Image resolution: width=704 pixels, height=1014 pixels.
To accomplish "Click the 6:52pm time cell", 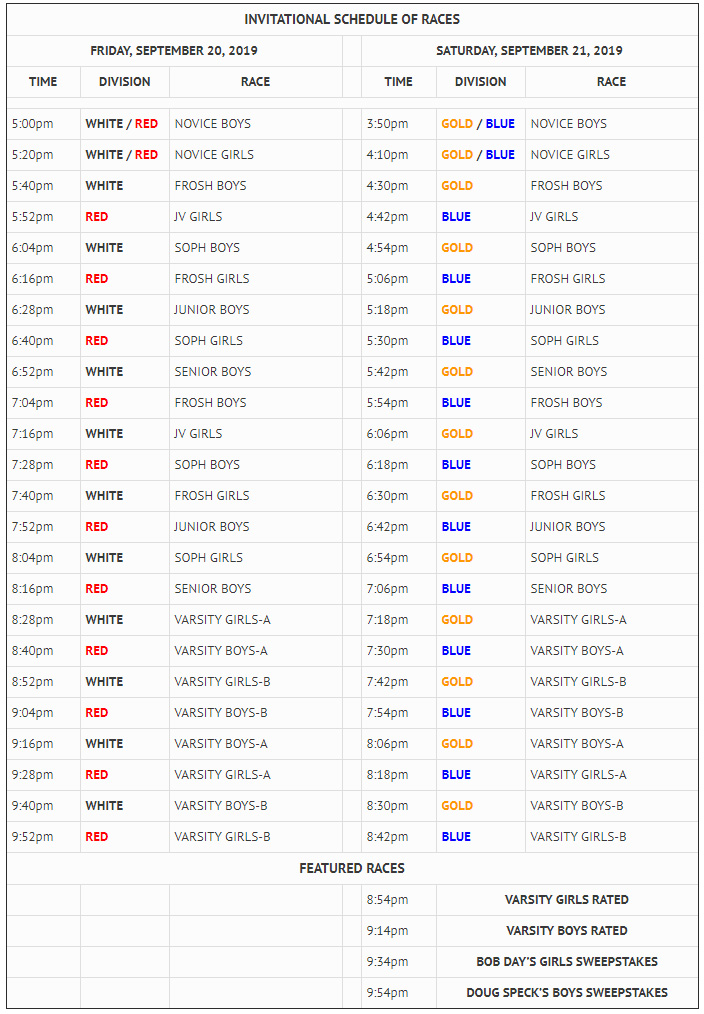I will click(x=44, y=372).
